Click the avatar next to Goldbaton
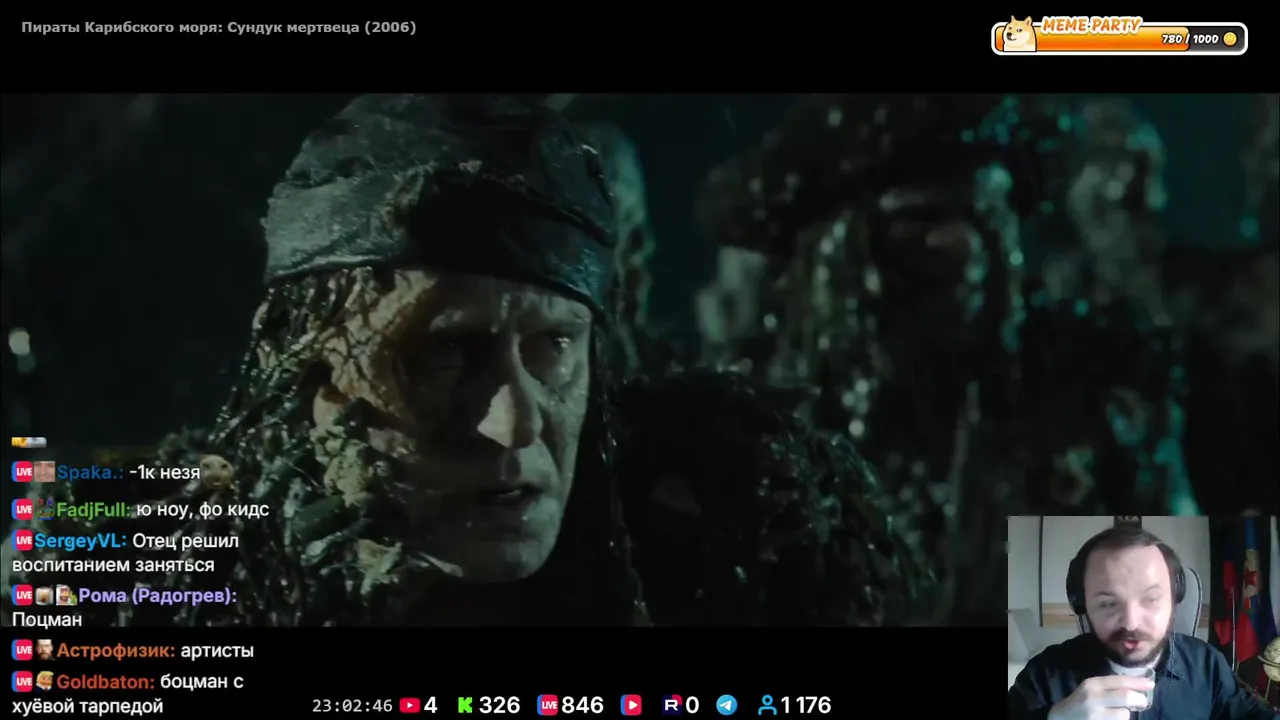This screenshot has height=720, width=1280. pyautogui.click(x=45, y=682)
